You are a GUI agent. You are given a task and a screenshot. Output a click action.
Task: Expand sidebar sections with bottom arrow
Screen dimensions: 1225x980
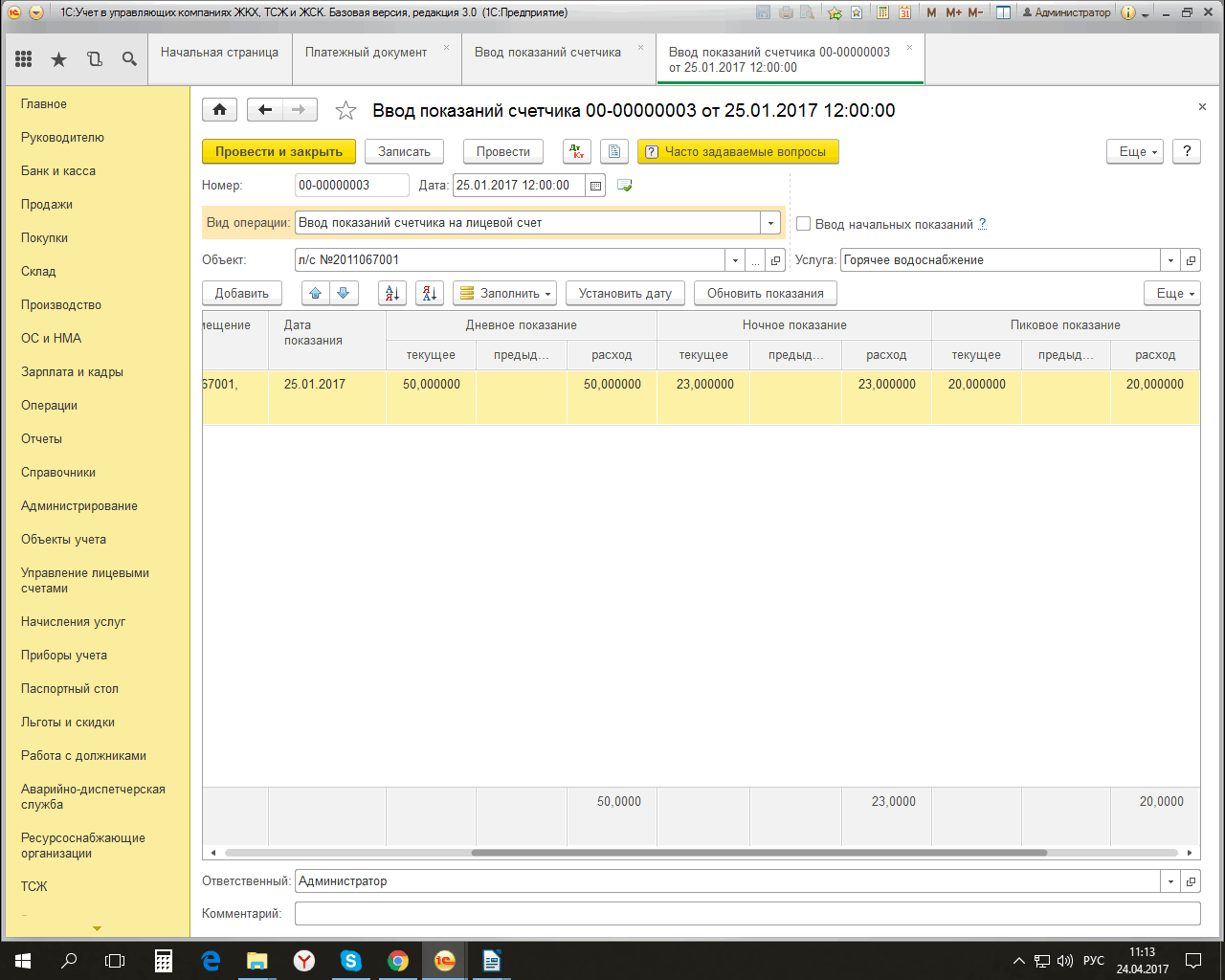(97, 928)
